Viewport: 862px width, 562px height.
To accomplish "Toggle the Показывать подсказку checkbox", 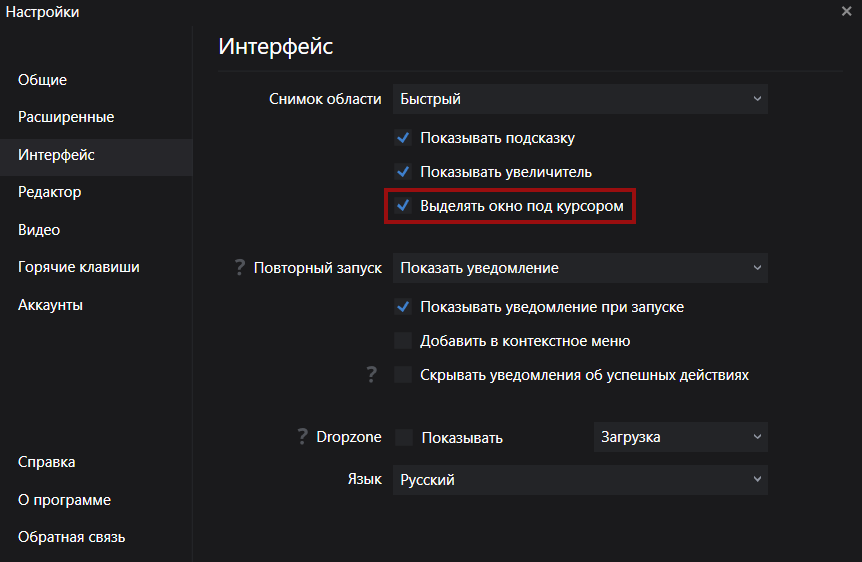I will pos(403,137).
